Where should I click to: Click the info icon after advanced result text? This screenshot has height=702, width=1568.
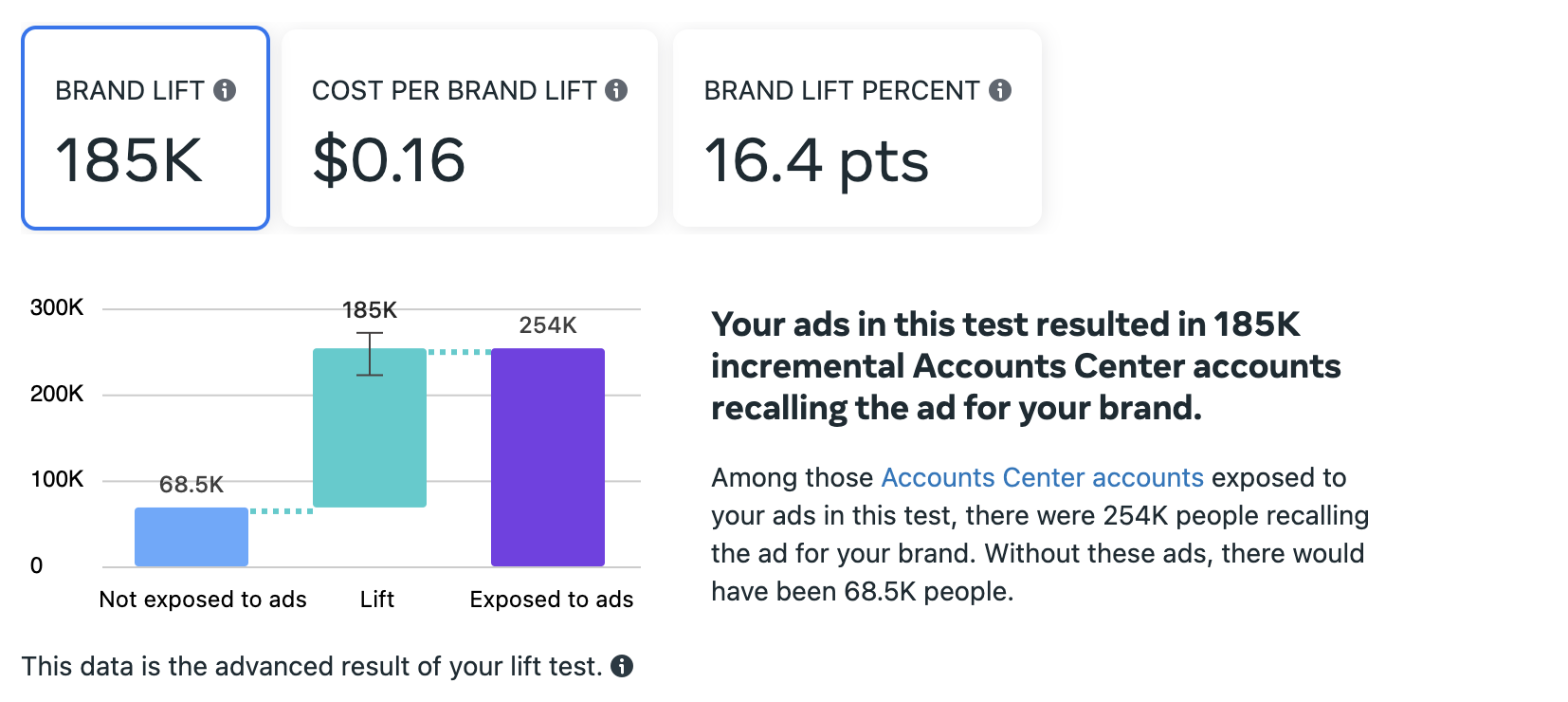pos(622,666)
